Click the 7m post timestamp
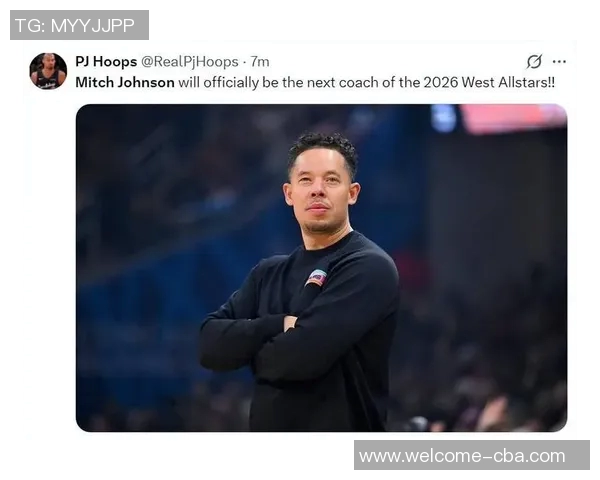The height and width of the screenshot is (480, 600). (x=260, y=62)
